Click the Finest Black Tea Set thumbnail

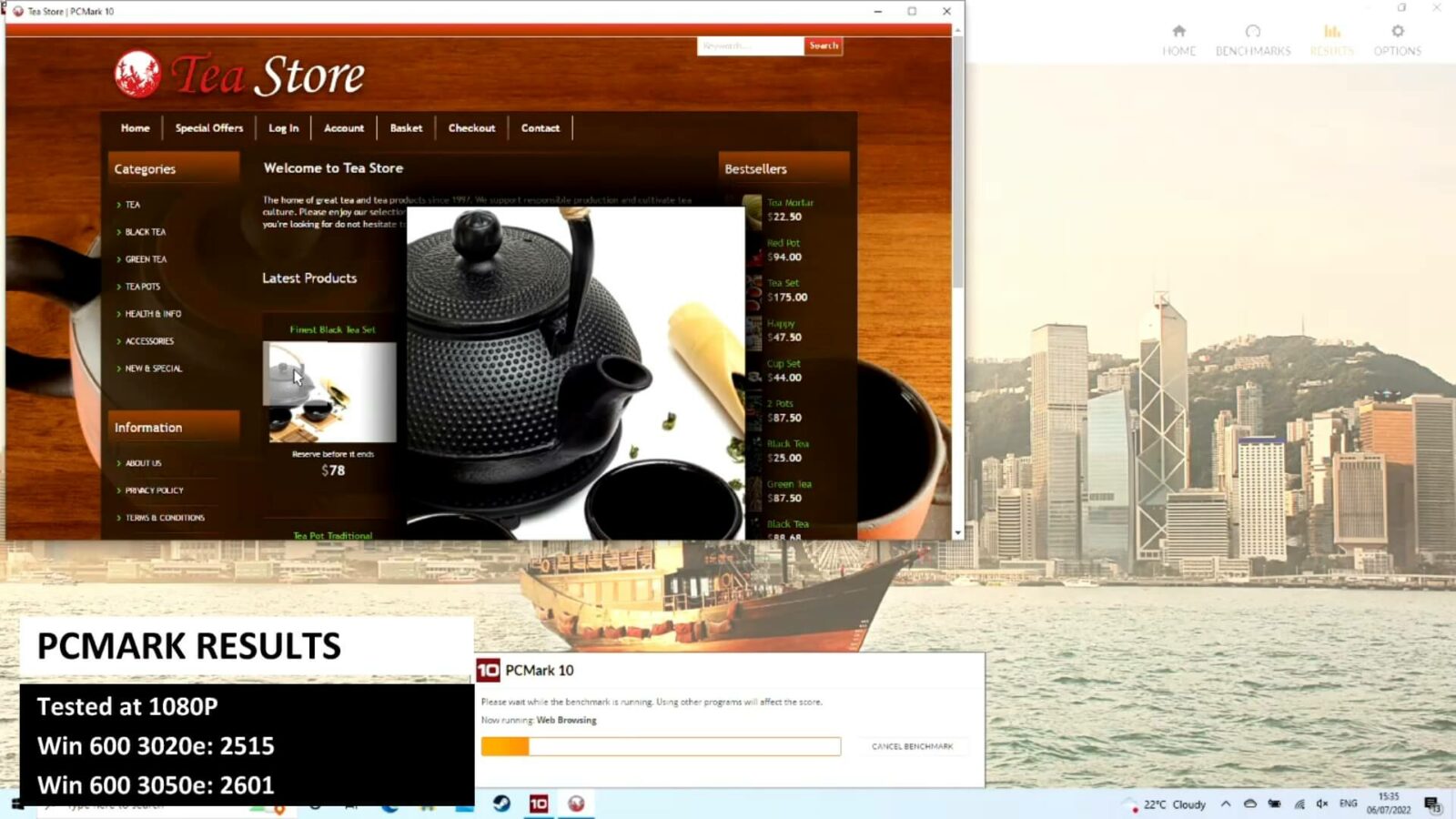click(x=329, y=391)
